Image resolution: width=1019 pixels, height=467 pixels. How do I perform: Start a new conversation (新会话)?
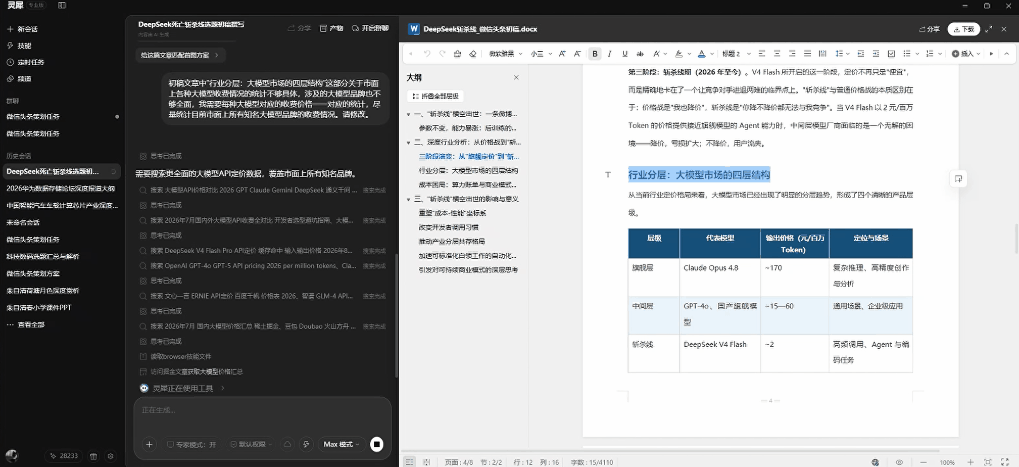22,29
